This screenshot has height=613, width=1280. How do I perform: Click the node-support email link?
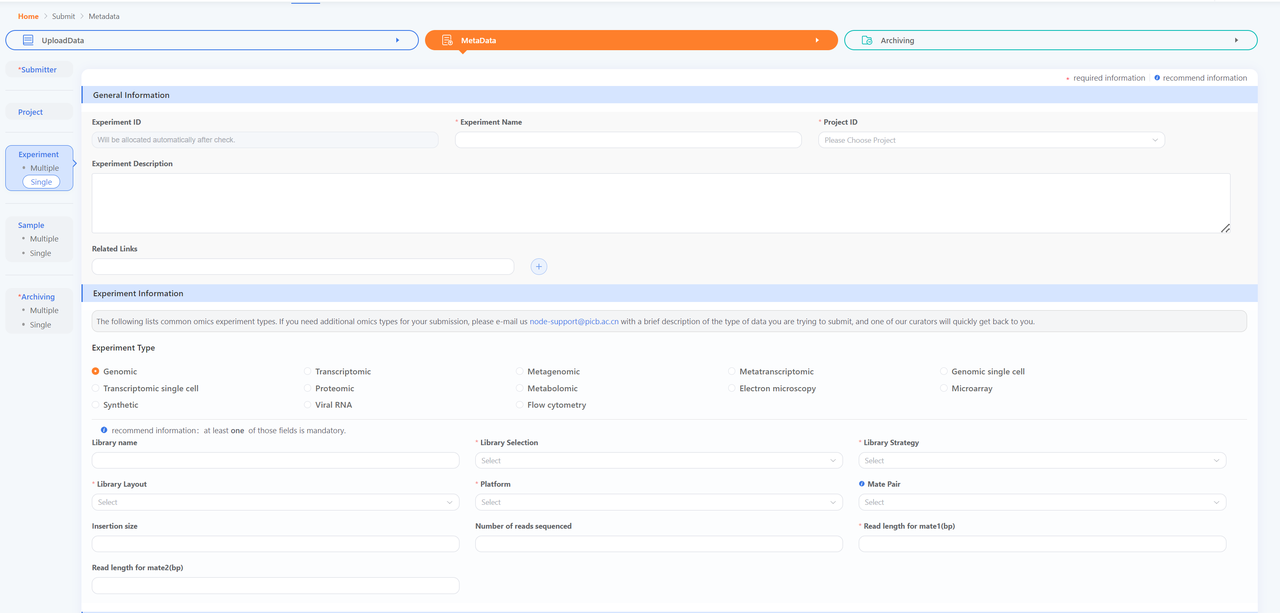(574, 322)
